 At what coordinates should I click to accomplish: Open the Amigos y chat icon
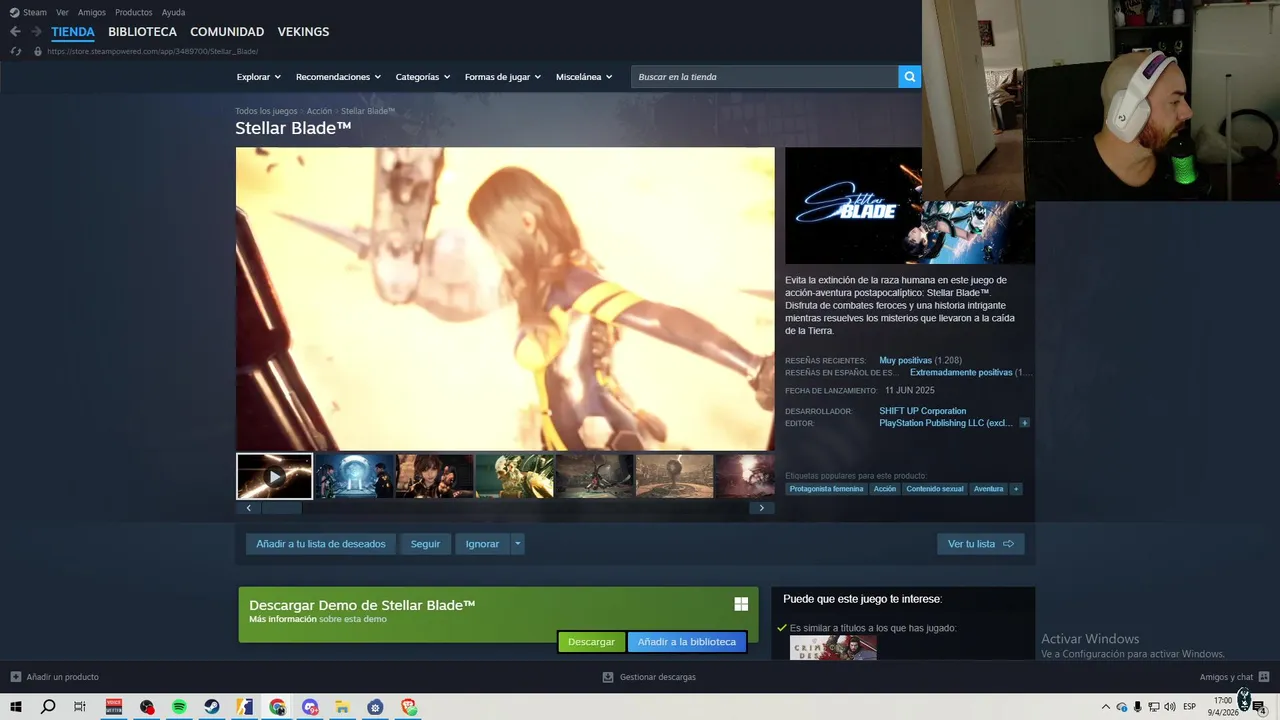coord(1264,677)
